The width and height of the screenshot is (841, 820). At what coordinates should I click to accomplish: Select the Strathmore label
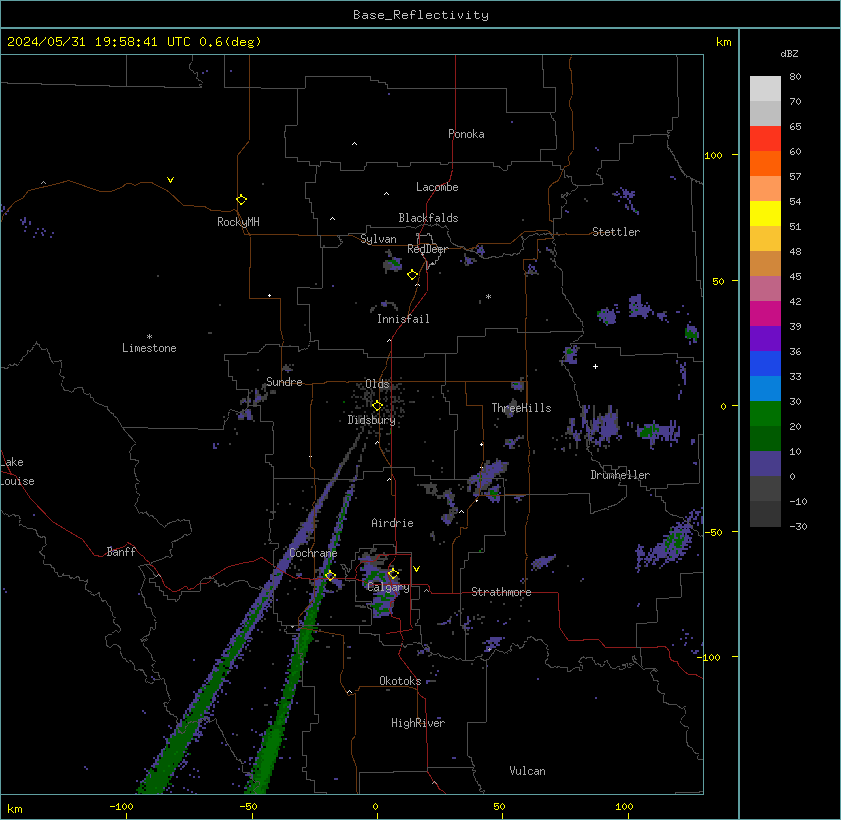[x=501, y=592]
